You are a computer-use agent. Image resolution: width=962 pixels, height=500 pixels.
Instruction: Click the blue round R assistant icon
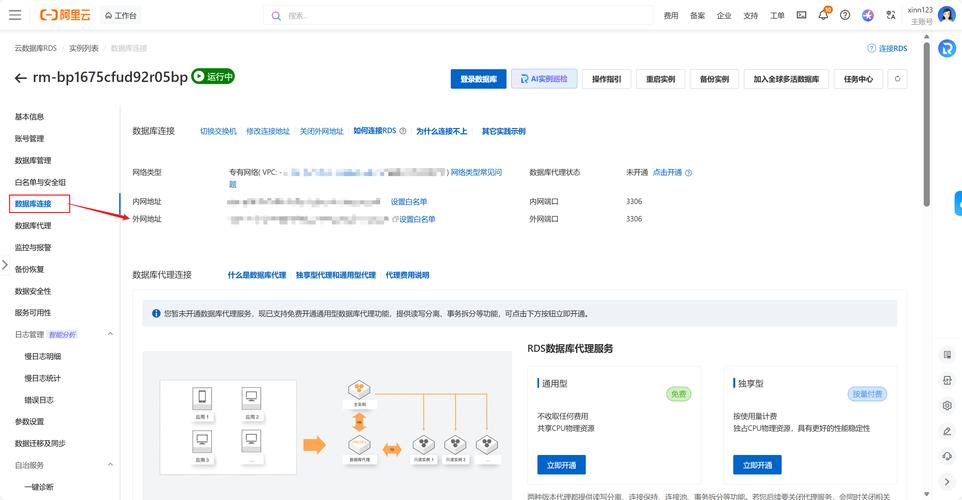point(947,48)
